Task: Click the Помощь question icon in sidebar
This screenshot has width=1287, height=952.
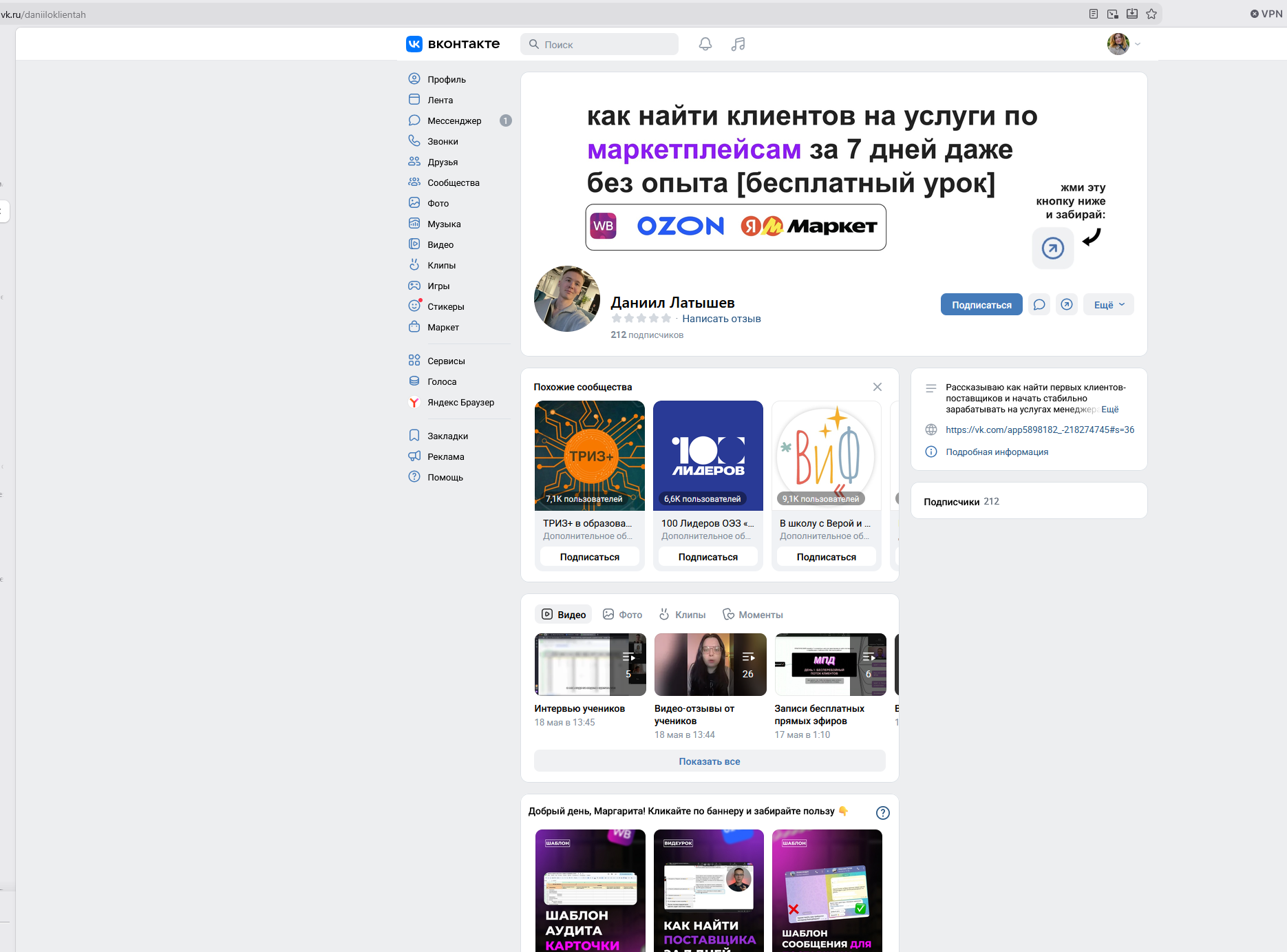Action: click(414, 477)
